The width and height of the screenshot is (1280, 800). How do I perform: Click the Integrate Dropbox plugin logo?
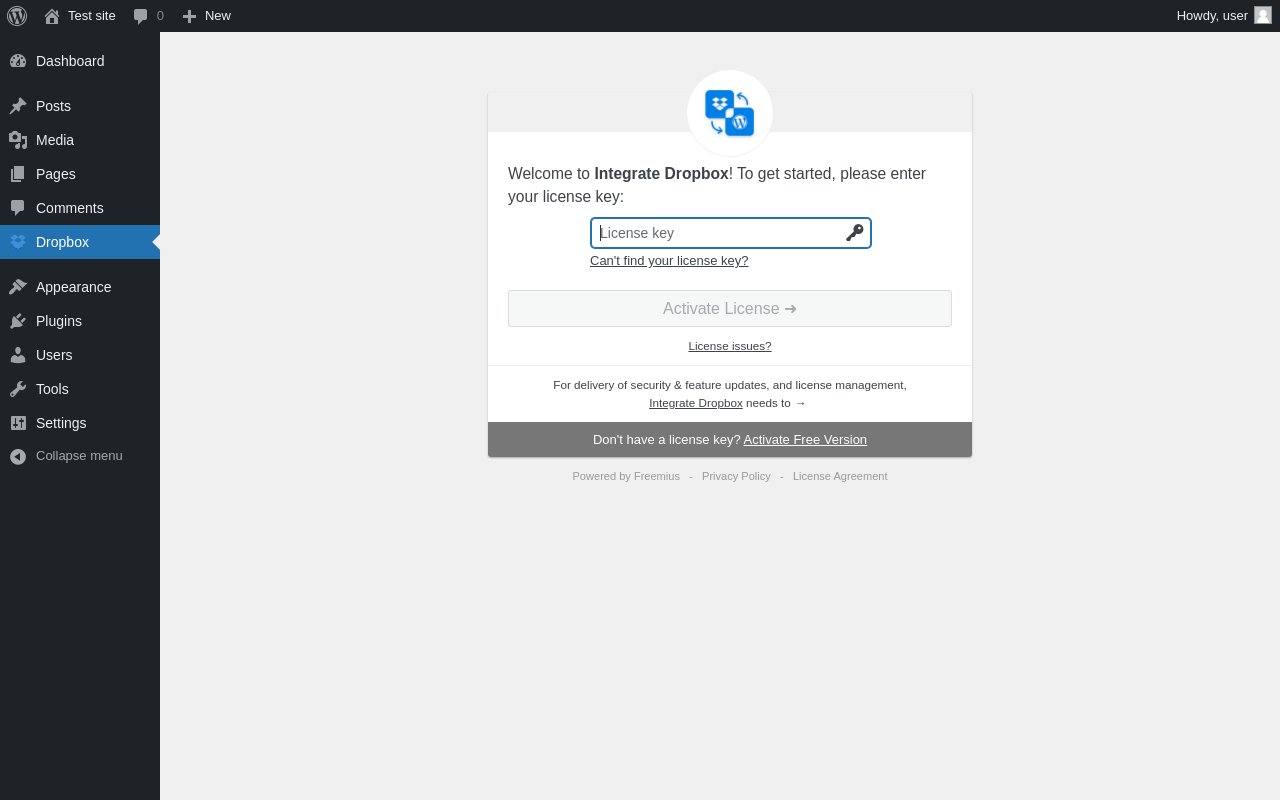(730, 113)
